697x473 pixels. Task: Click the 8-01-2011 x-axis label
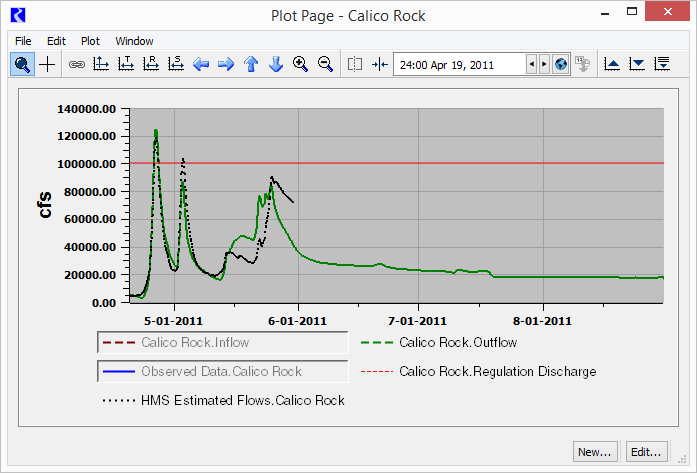[542, 321]
